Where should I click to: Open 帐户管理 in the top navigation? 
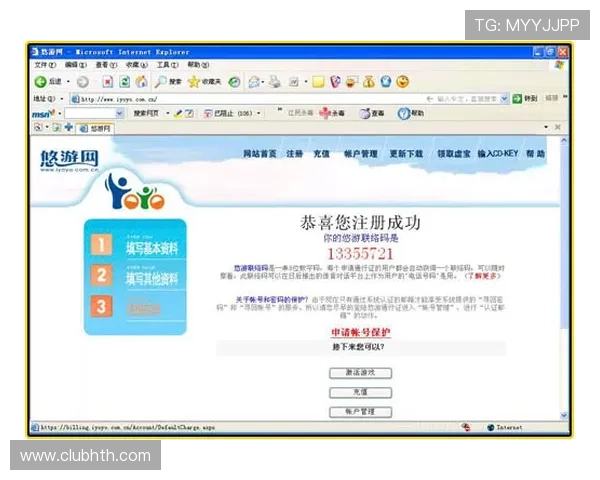pyautogui.click(x=360, y=154)
